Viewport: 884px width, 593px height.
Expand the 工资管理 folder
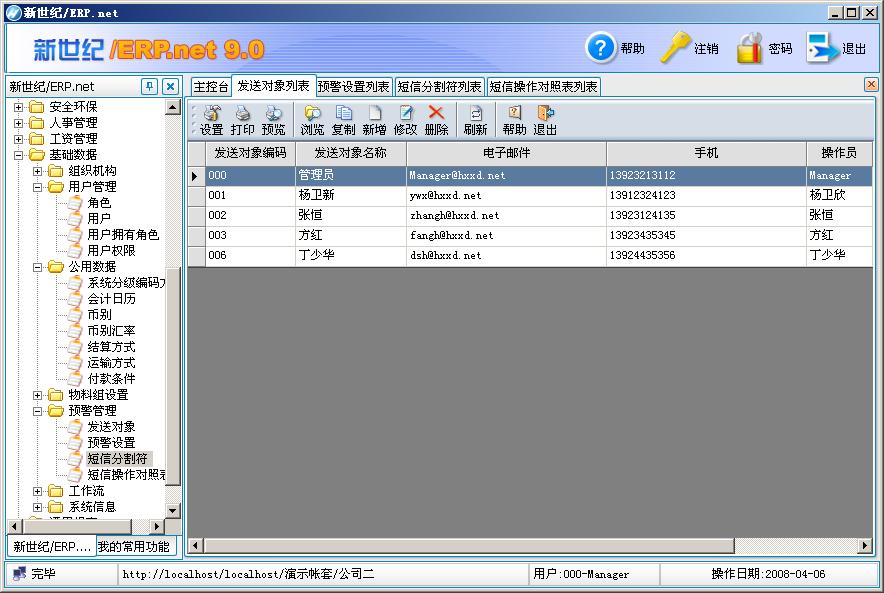click(x=19, y=139)
